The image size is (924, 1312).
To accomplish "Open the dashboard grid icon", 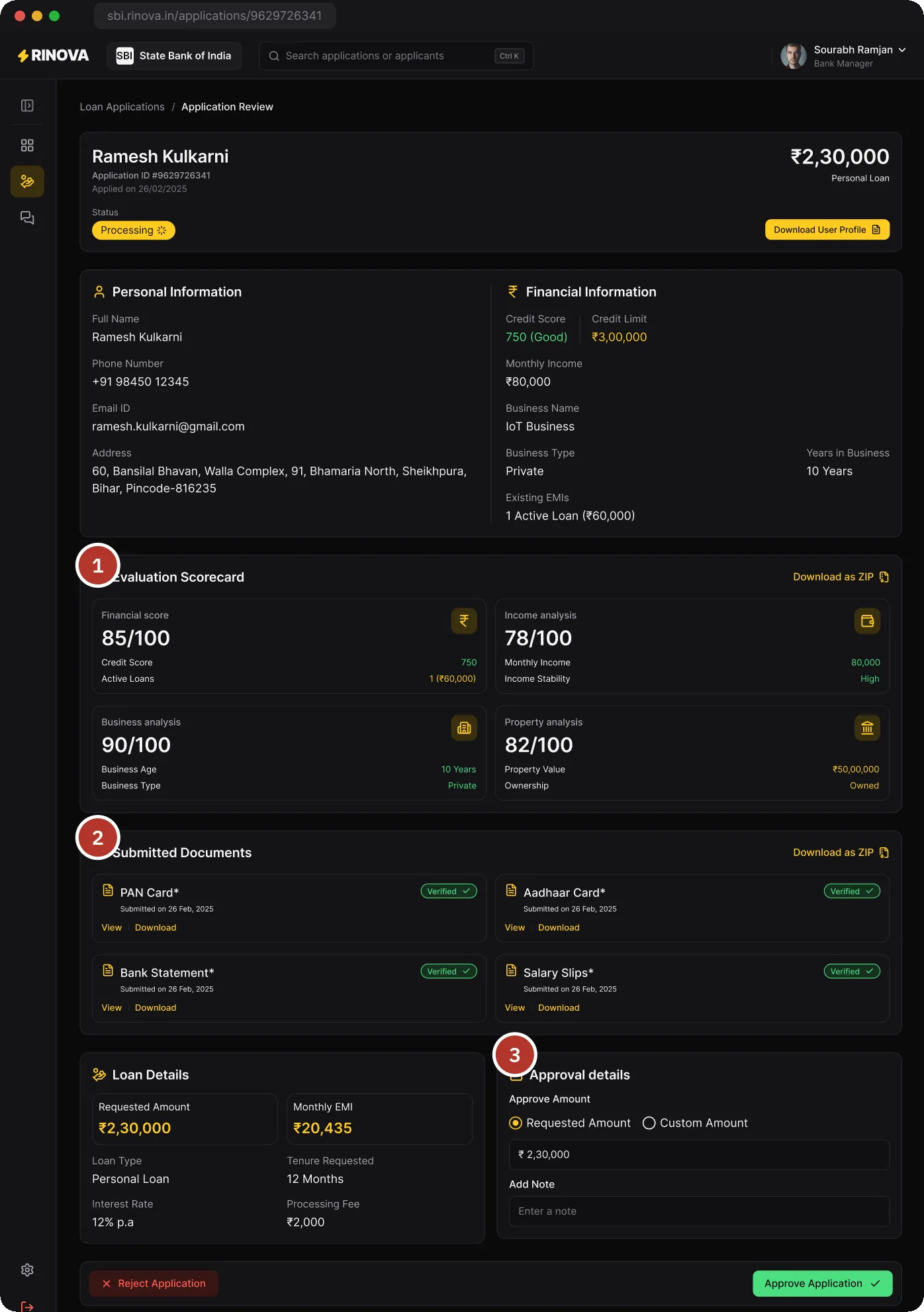I will pyautogui.click(x=27, y=146).
